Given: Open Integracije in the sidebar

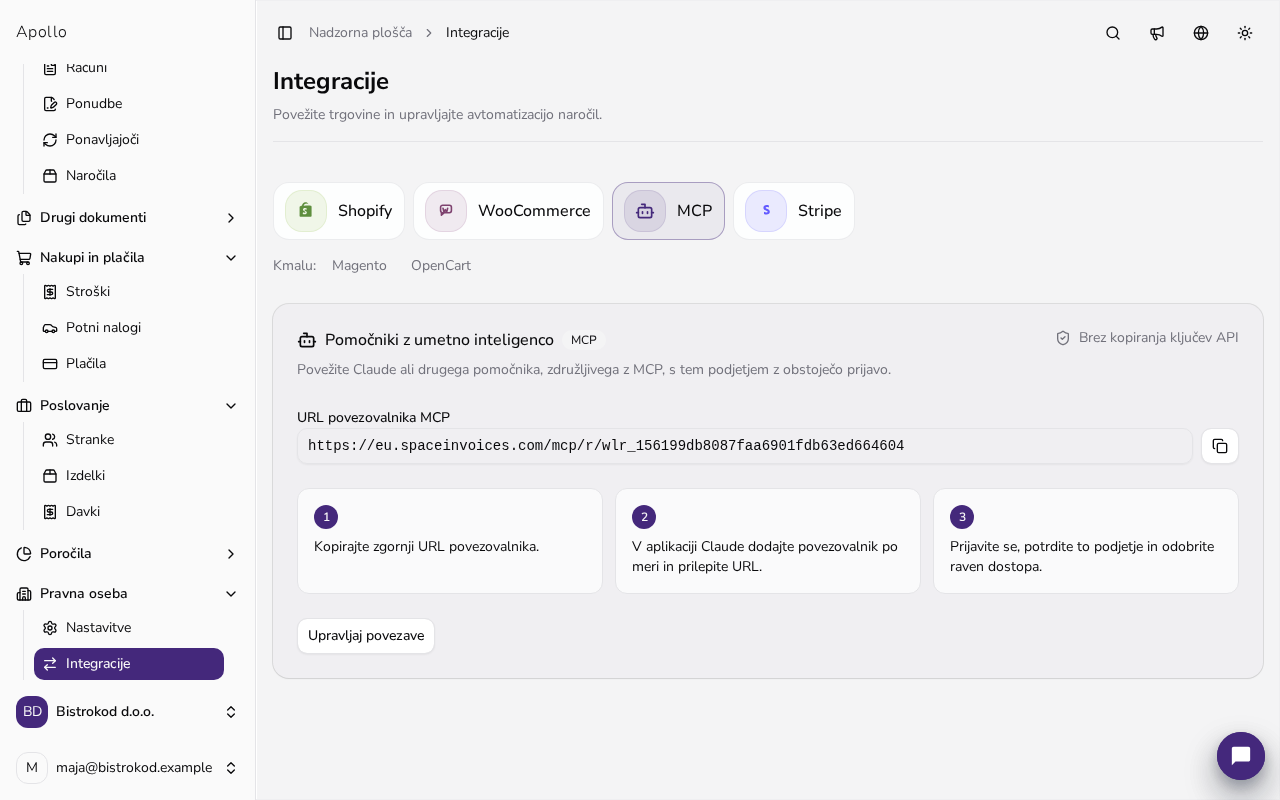Looking at the screenshot, I should 129,664.
